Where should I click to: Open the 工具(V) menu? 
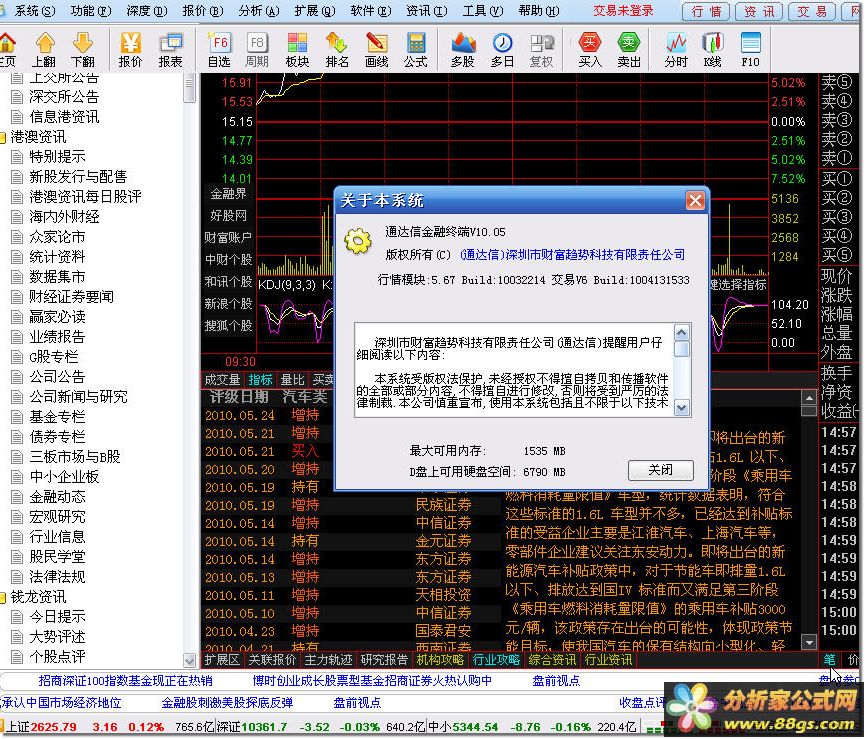482,10
